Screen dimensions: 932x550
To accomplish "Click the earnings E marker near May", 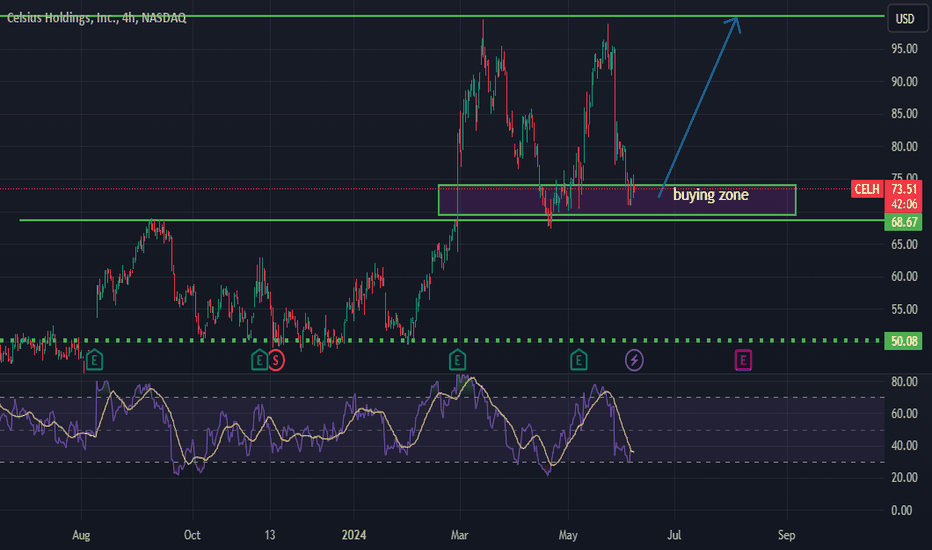I will pos(578,360).
